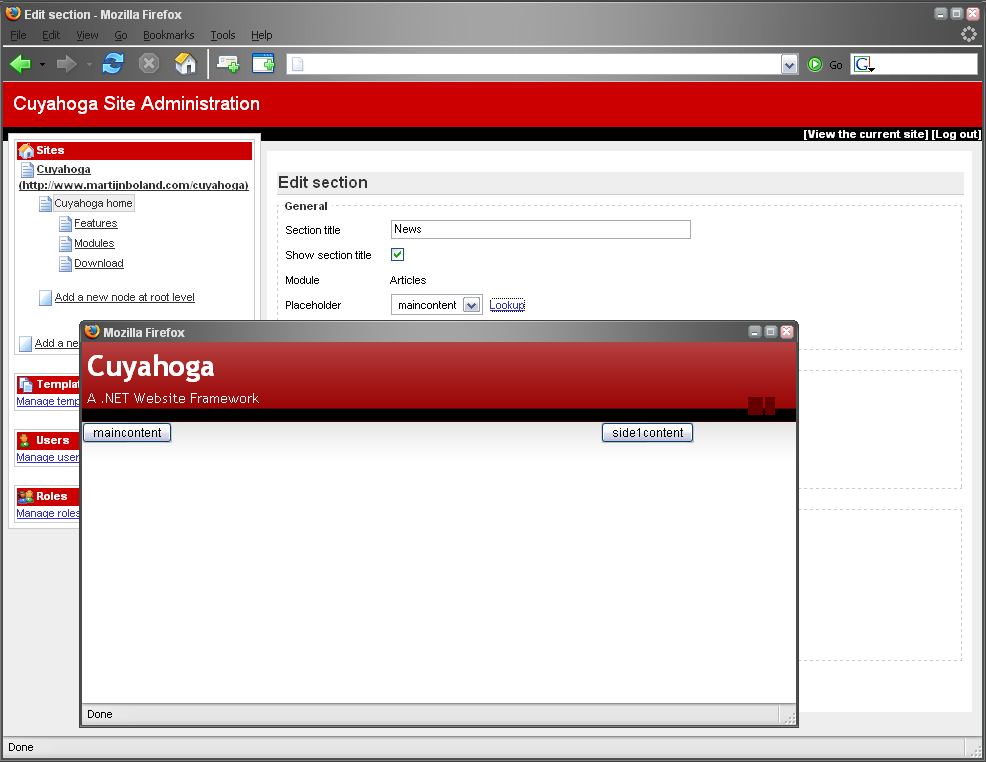Click the Section title input field

pos(541,229)
